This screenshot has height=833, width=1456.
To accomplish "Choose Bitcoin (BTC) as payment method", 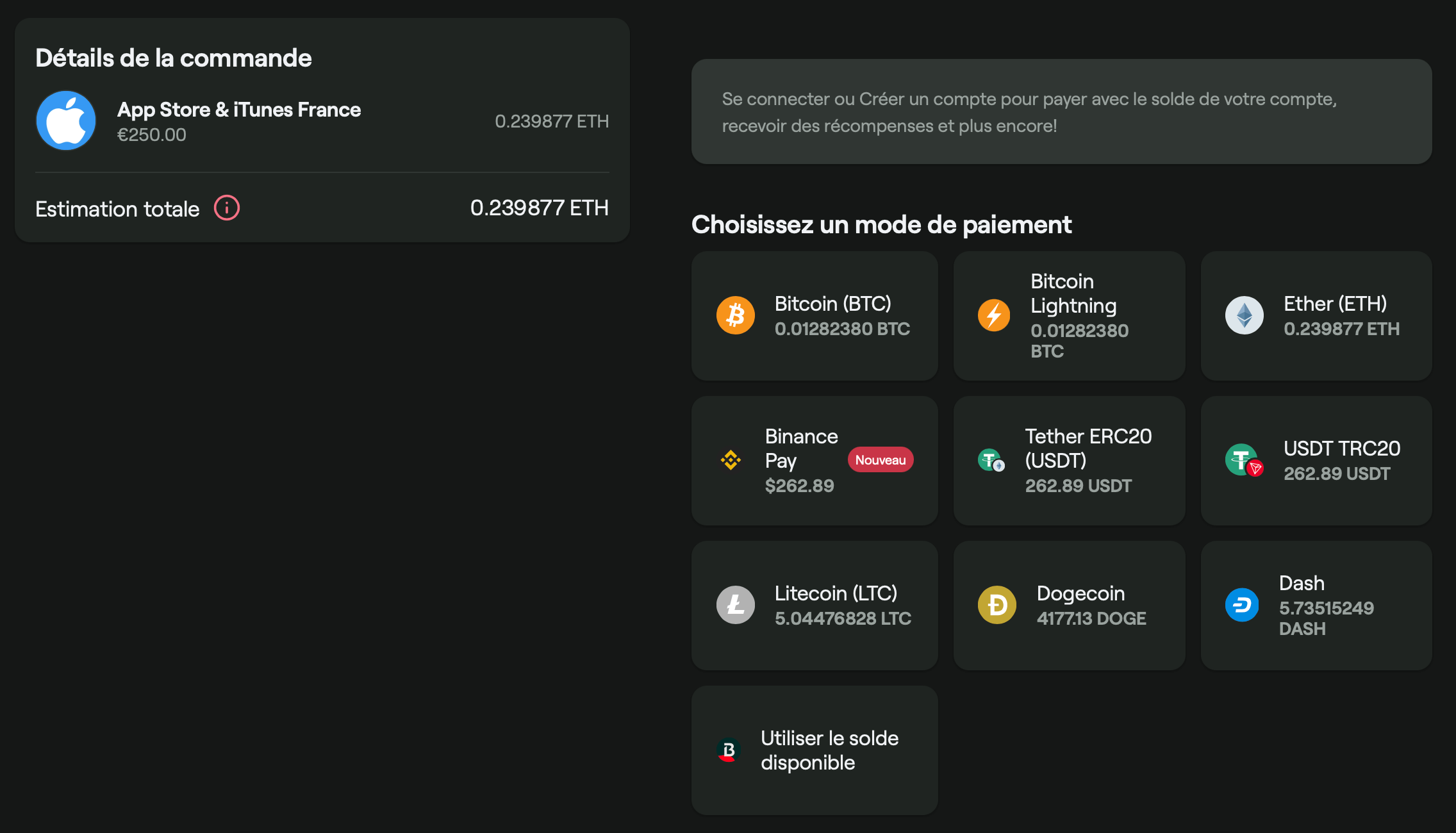I will [x=814, y=315].
